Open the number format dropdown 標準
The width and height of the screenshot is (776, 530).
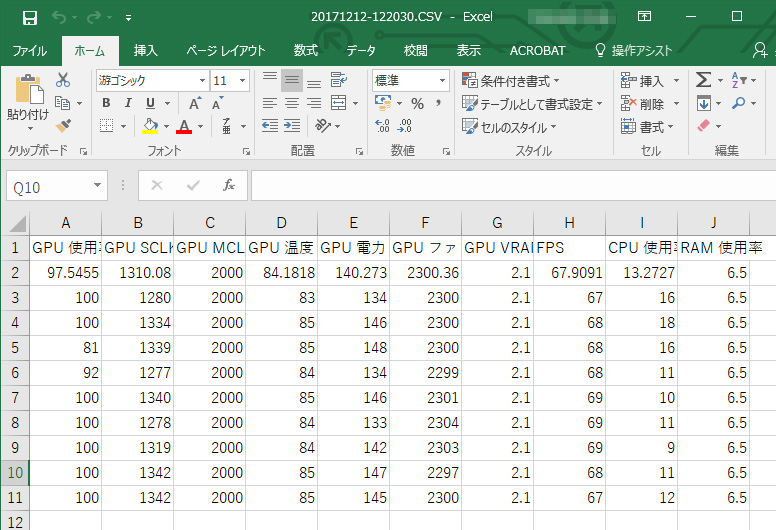pos(442,81)
